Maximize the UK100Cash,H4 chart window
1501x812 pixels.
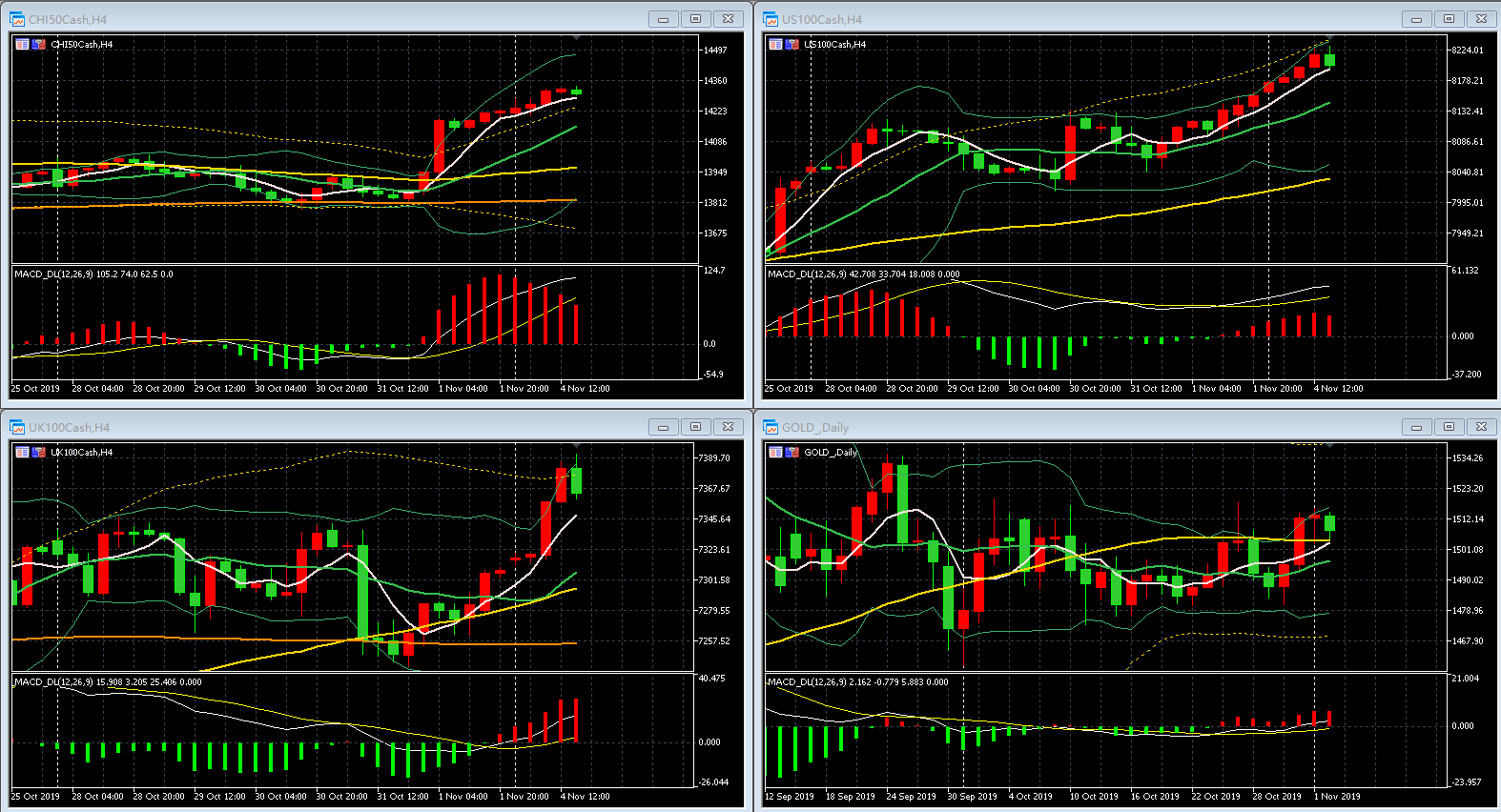pos(696,427)
